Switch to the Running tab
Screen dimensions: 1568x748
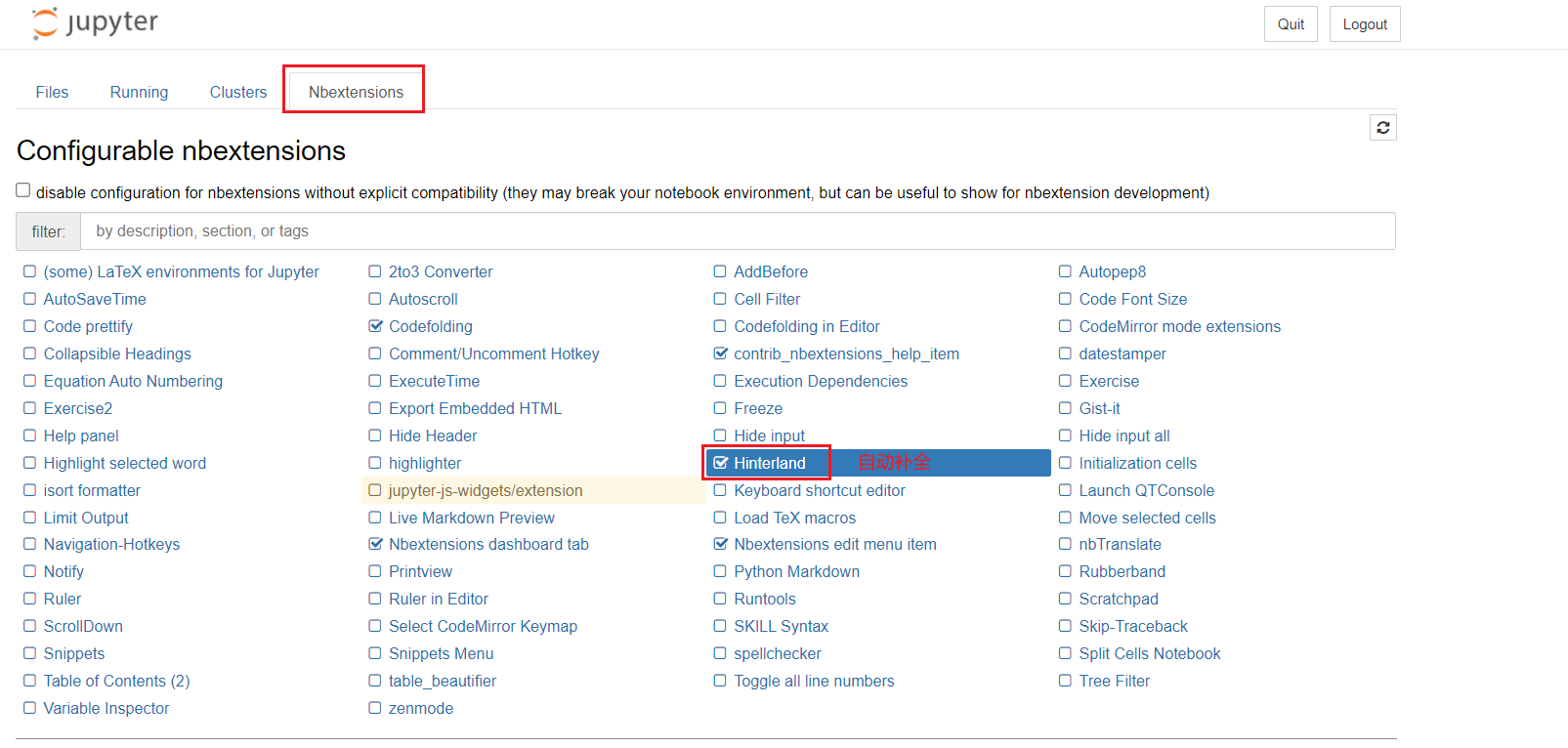[139, 92]
